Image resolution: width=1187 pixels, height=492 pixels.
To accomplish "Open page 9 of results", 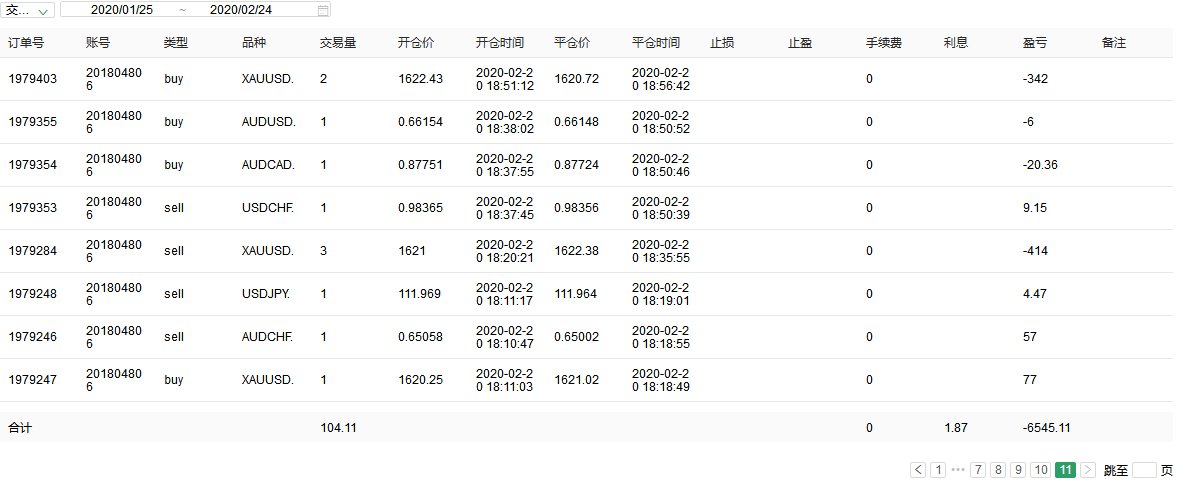I will point(1017,470).
